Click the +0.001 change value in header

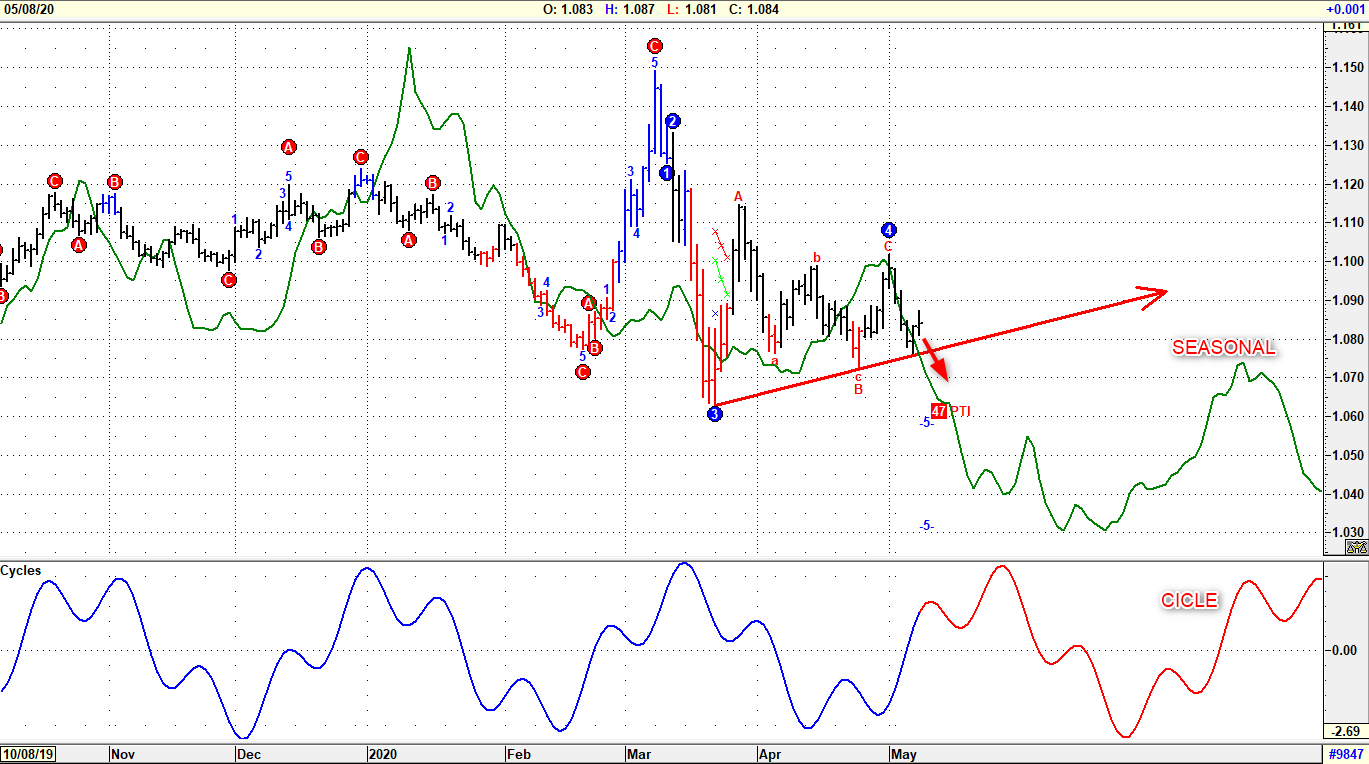point(1345,9)
